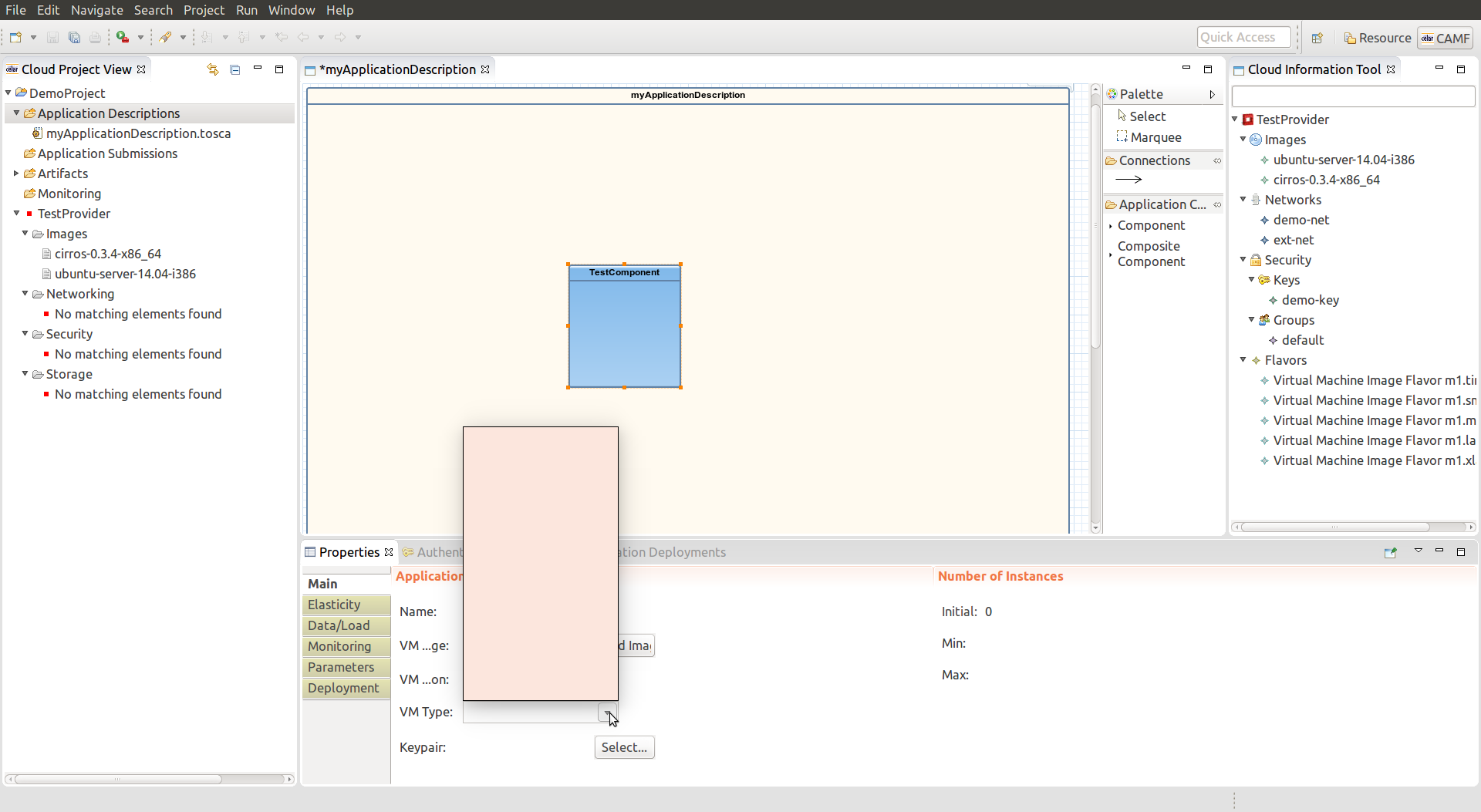Open the VM Type dropdown arrow

(x=607, y=713)
